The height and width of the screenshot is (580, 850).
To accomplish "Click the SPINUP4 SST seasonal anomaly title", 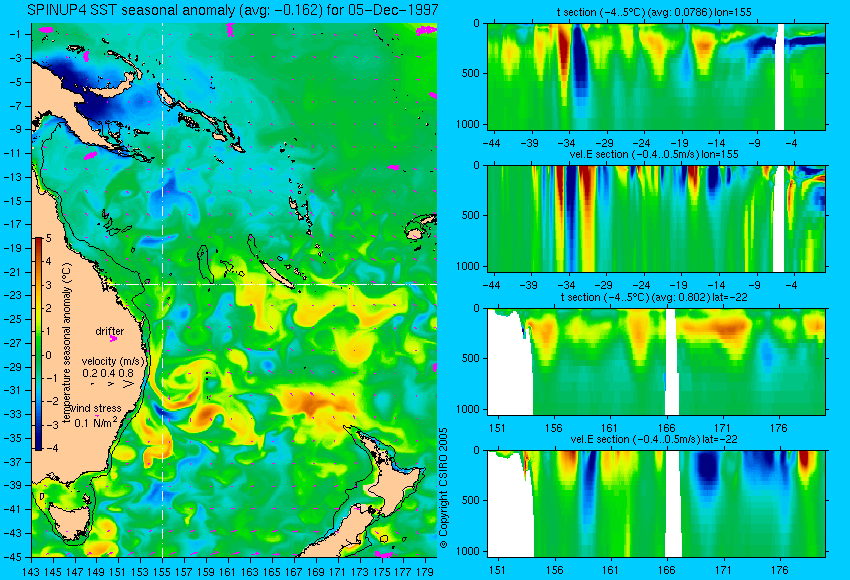I will [x=233, y=10].
